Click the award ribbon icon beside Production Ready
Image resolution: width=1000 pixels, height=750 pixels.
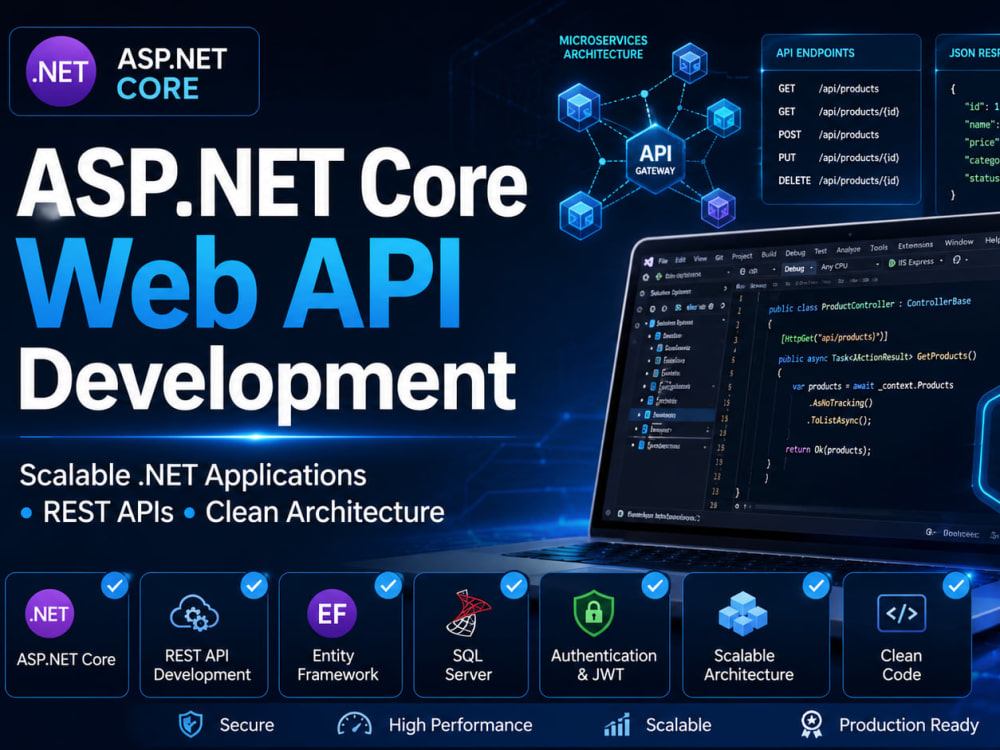811,724
